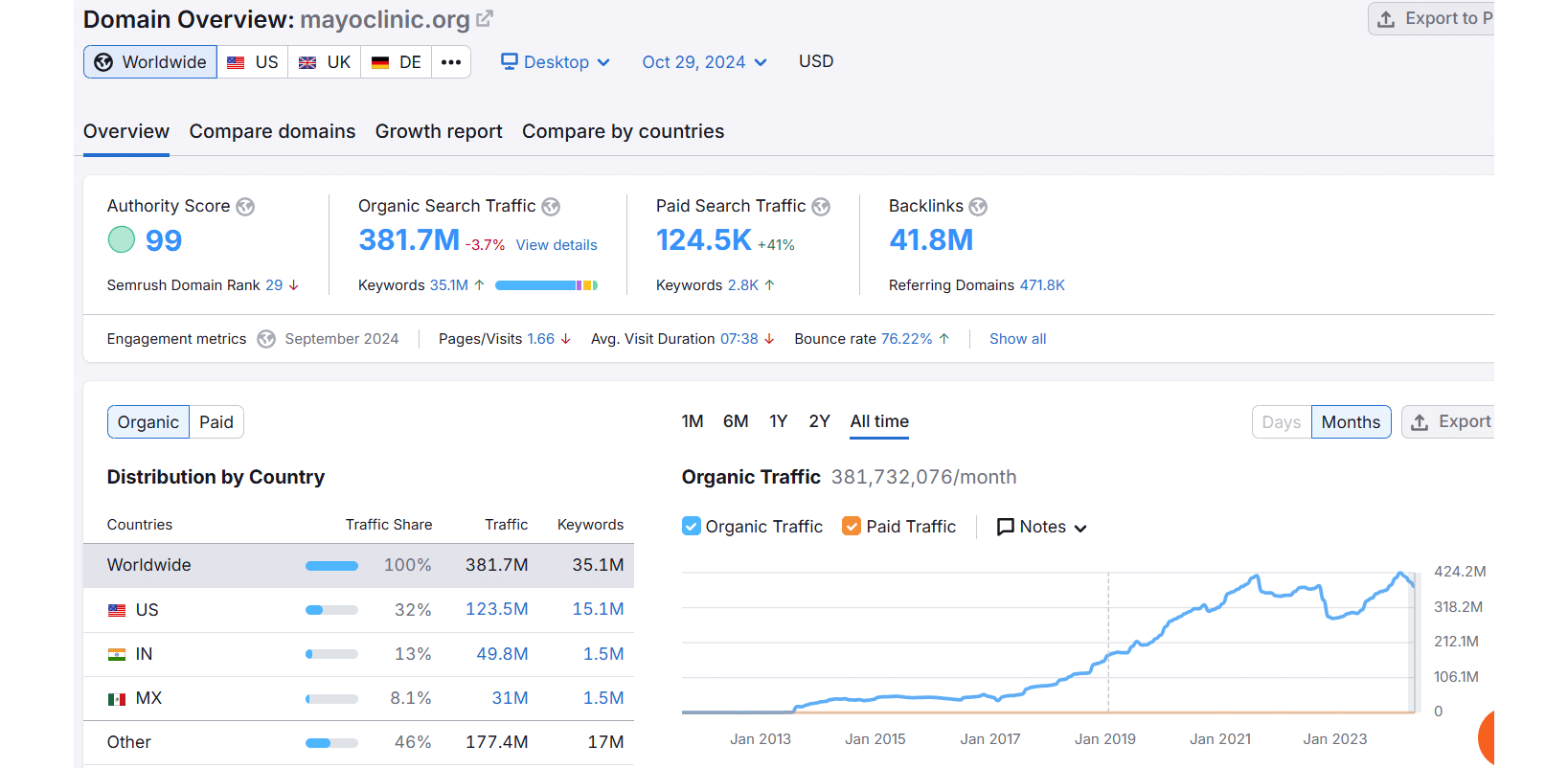The image size is (1568, 768).
Task: Click Backlinks globe info icon
Action: click(978, 207)
